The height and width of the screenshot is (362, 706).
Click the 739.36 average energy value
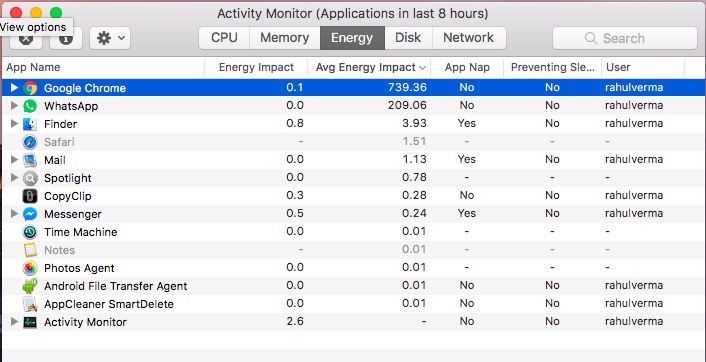(407, 87)
